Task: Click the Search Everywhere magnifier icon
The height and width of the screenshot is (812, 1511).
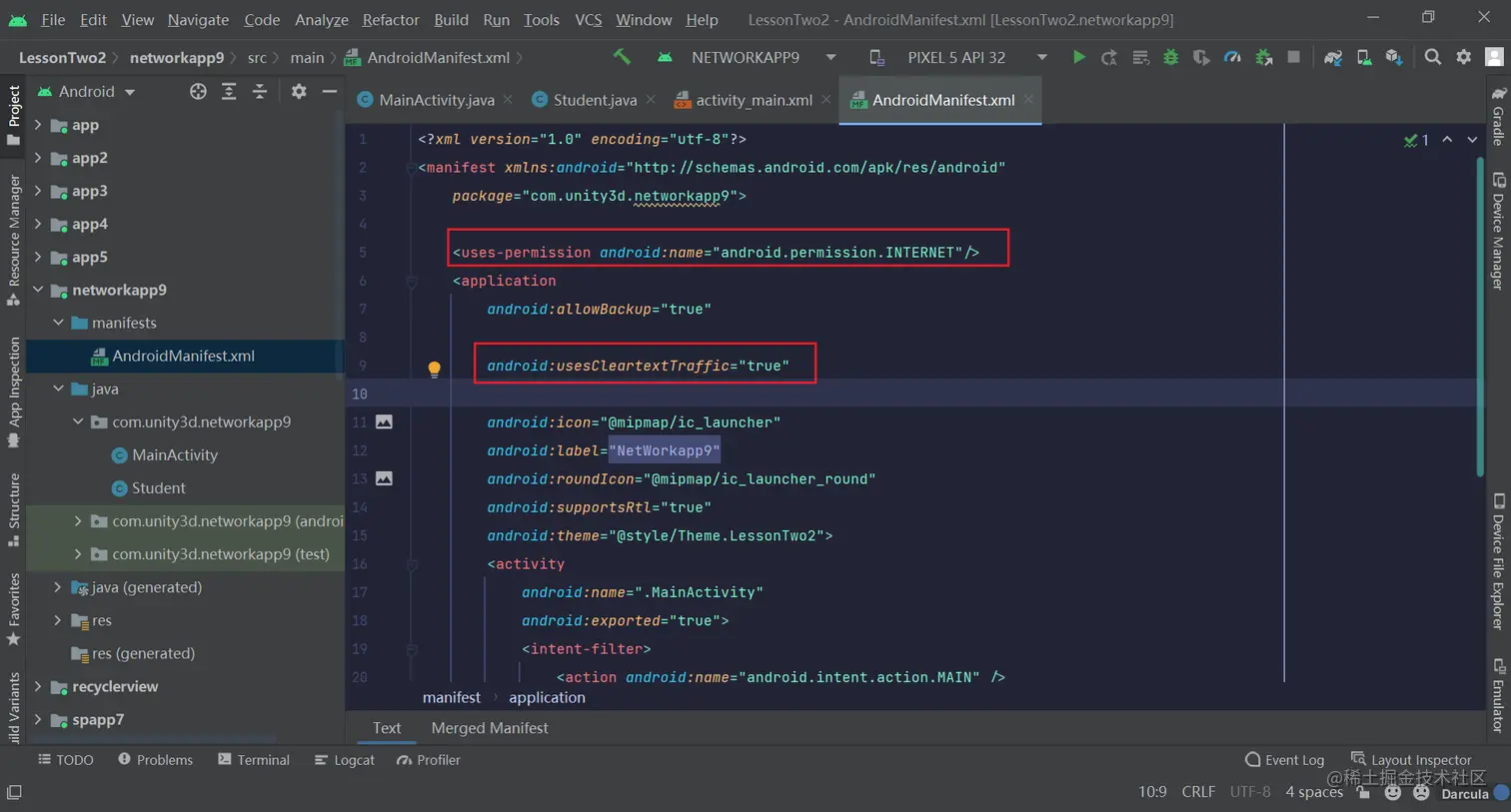Action: (x=1433, y=57)
